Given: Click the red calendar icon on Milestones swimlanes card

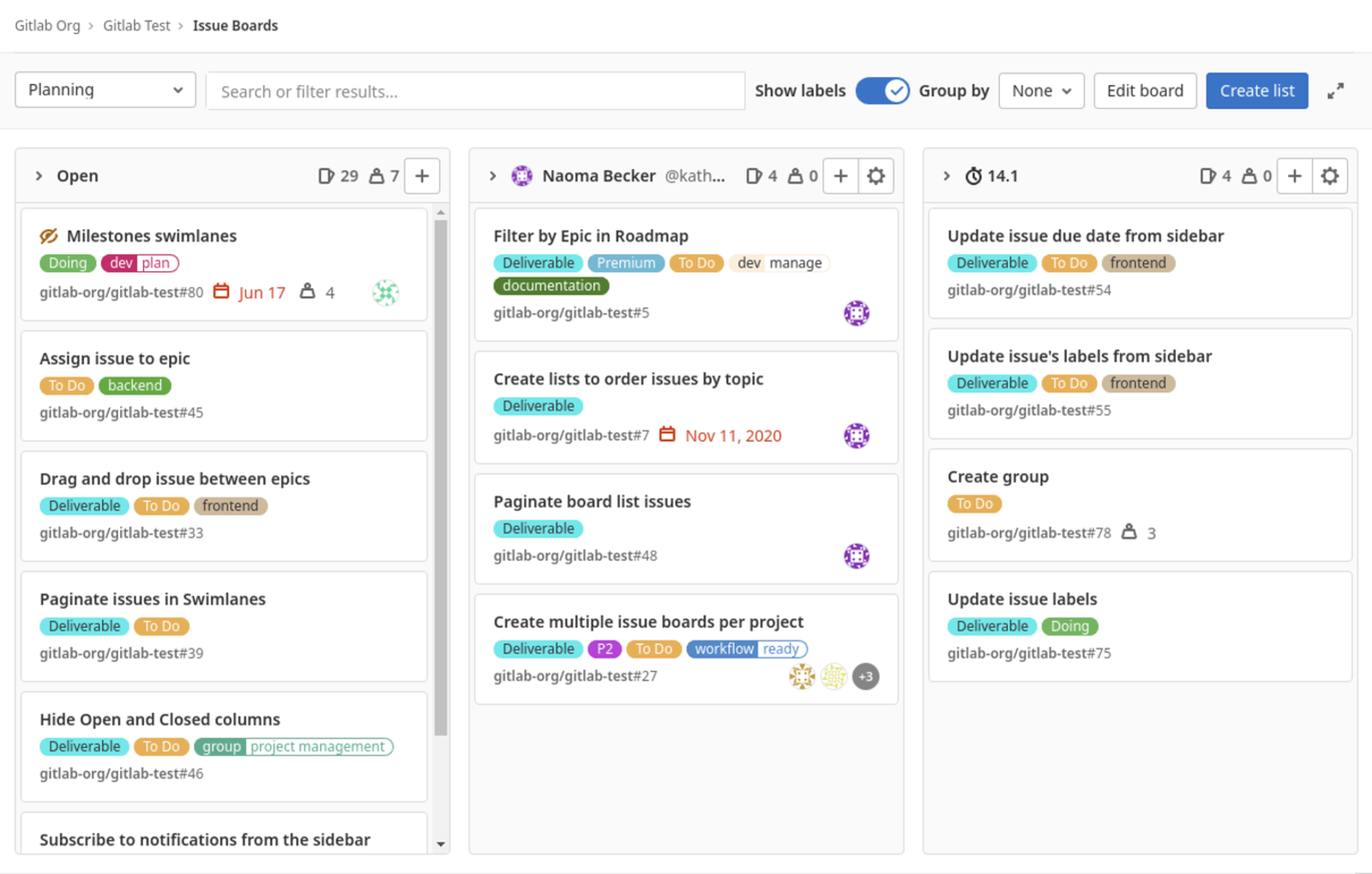Looking at the screenshot, I should [223, 292].
